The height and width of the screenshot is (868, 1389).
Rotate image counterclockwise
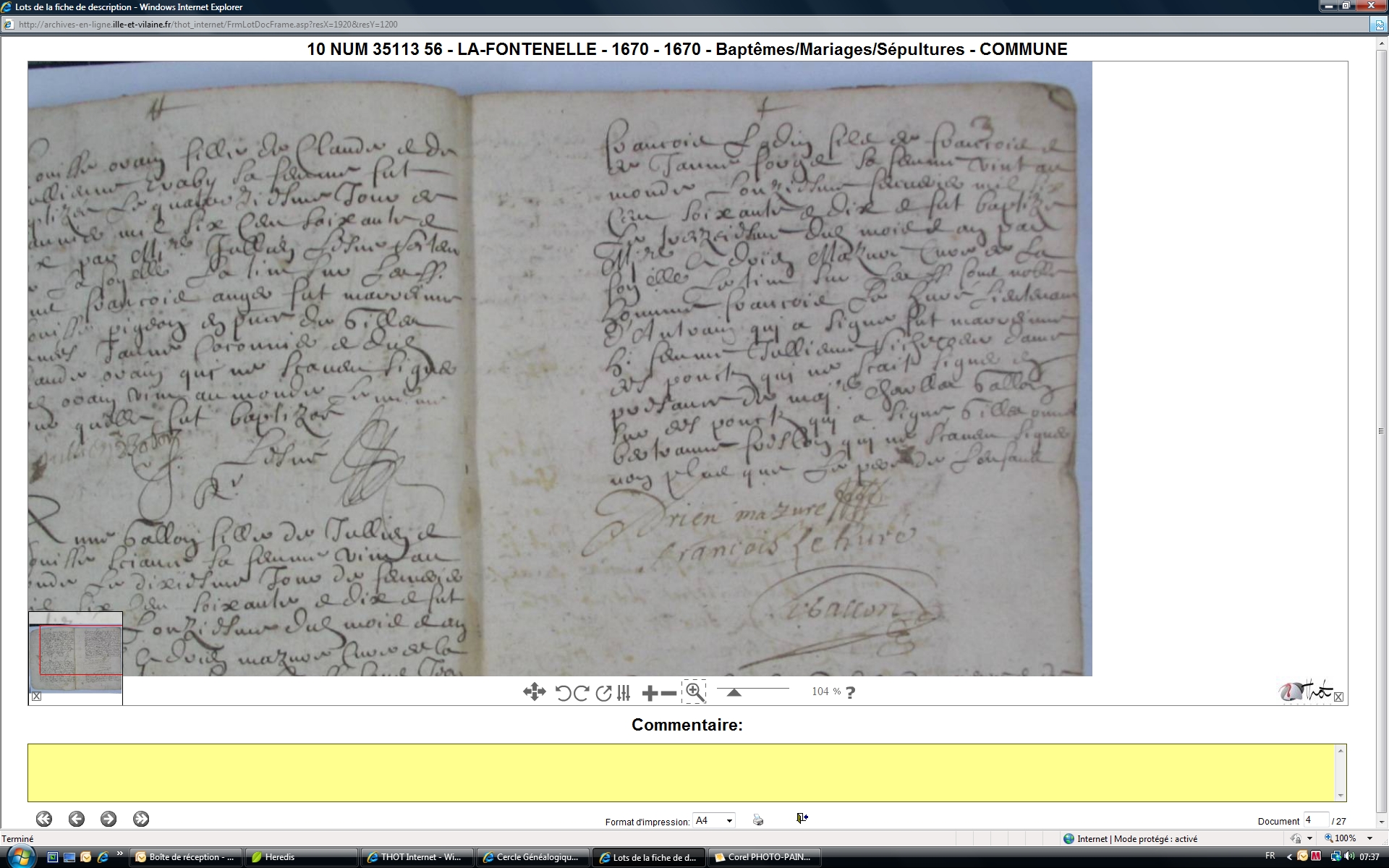point(563,693)
